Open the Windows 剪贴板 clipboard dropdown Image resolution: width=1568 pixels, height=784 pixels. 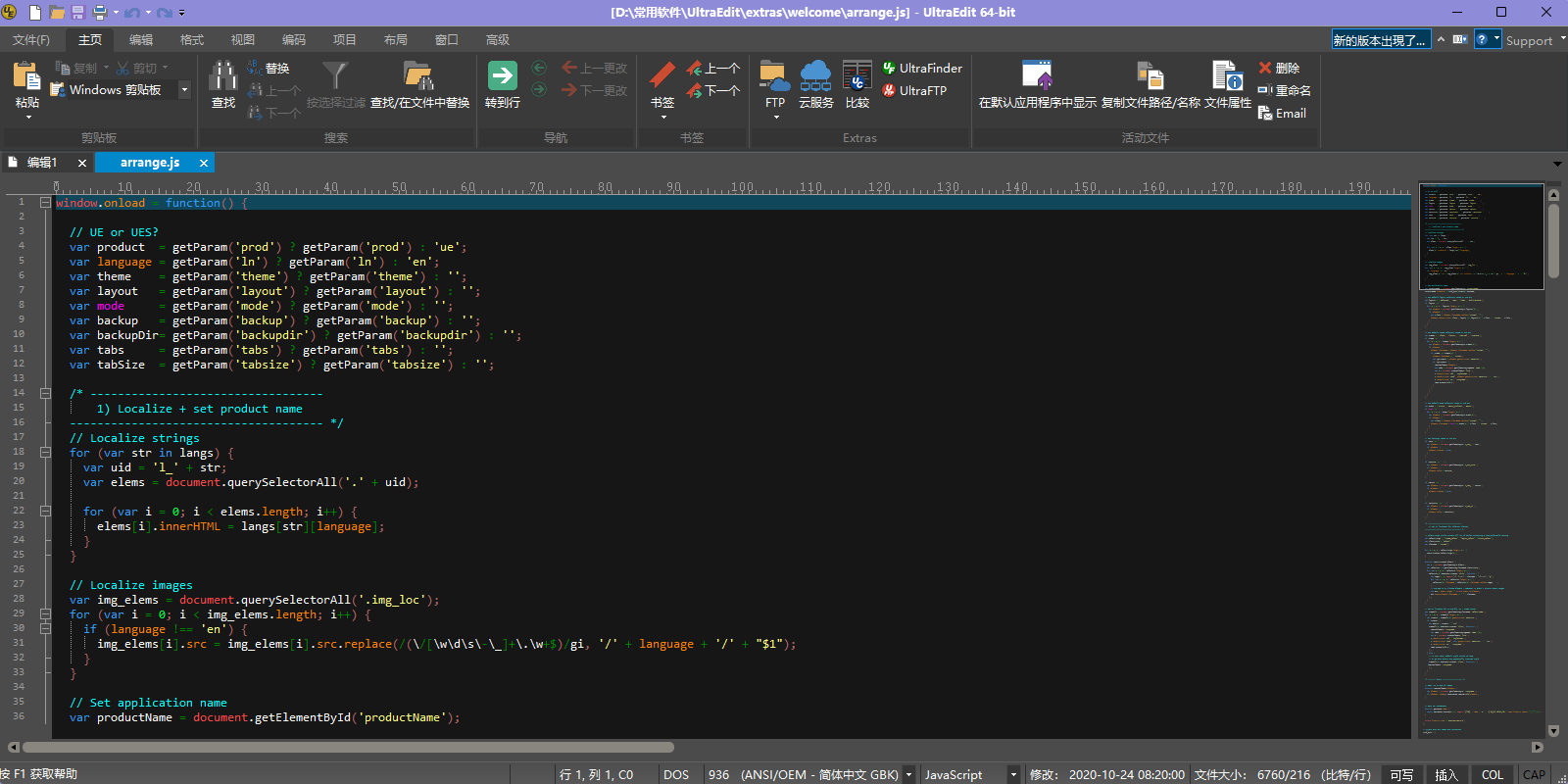point(184,90)
